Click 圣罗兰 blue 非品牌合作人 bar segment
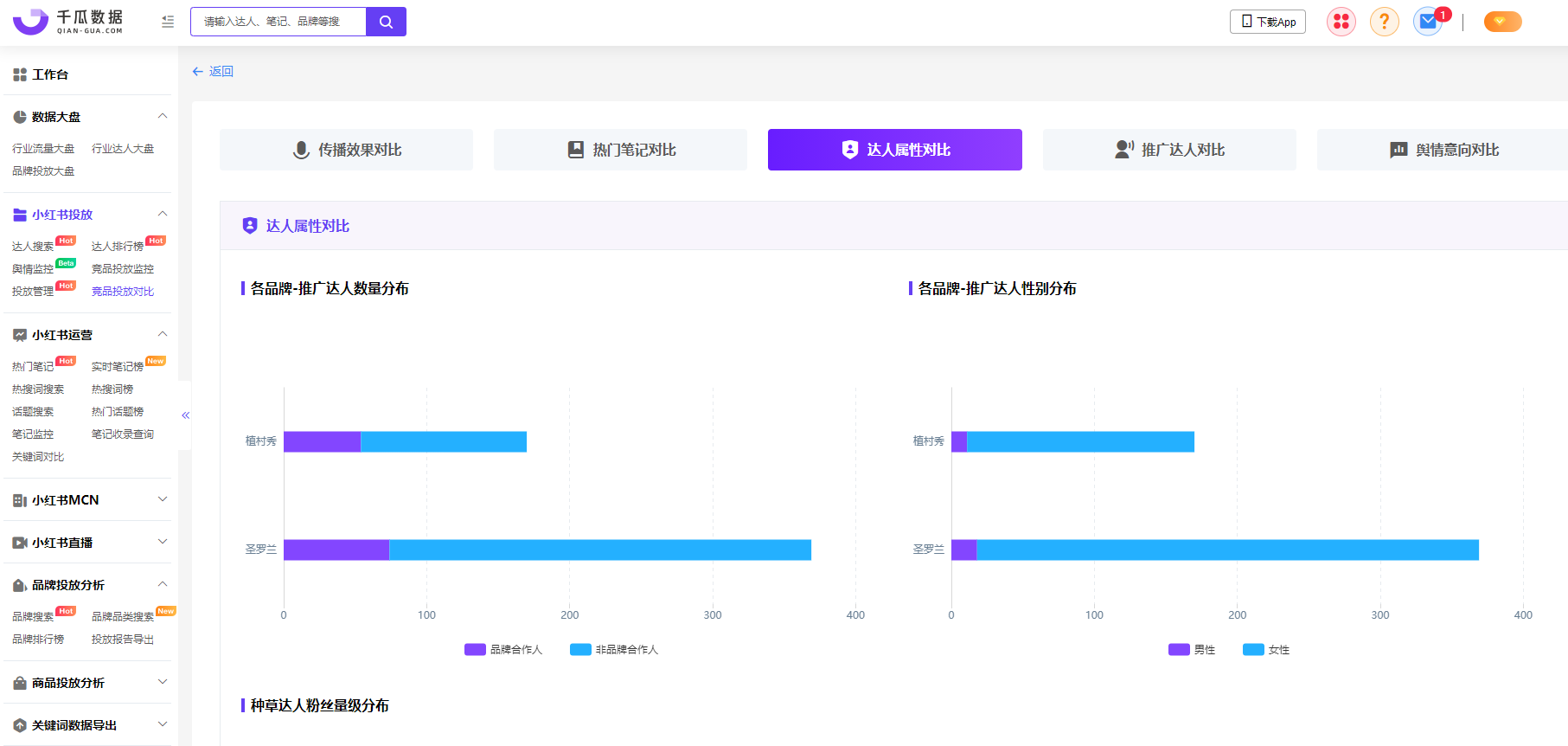This screenshot has width=1568, height=746. 600,550
